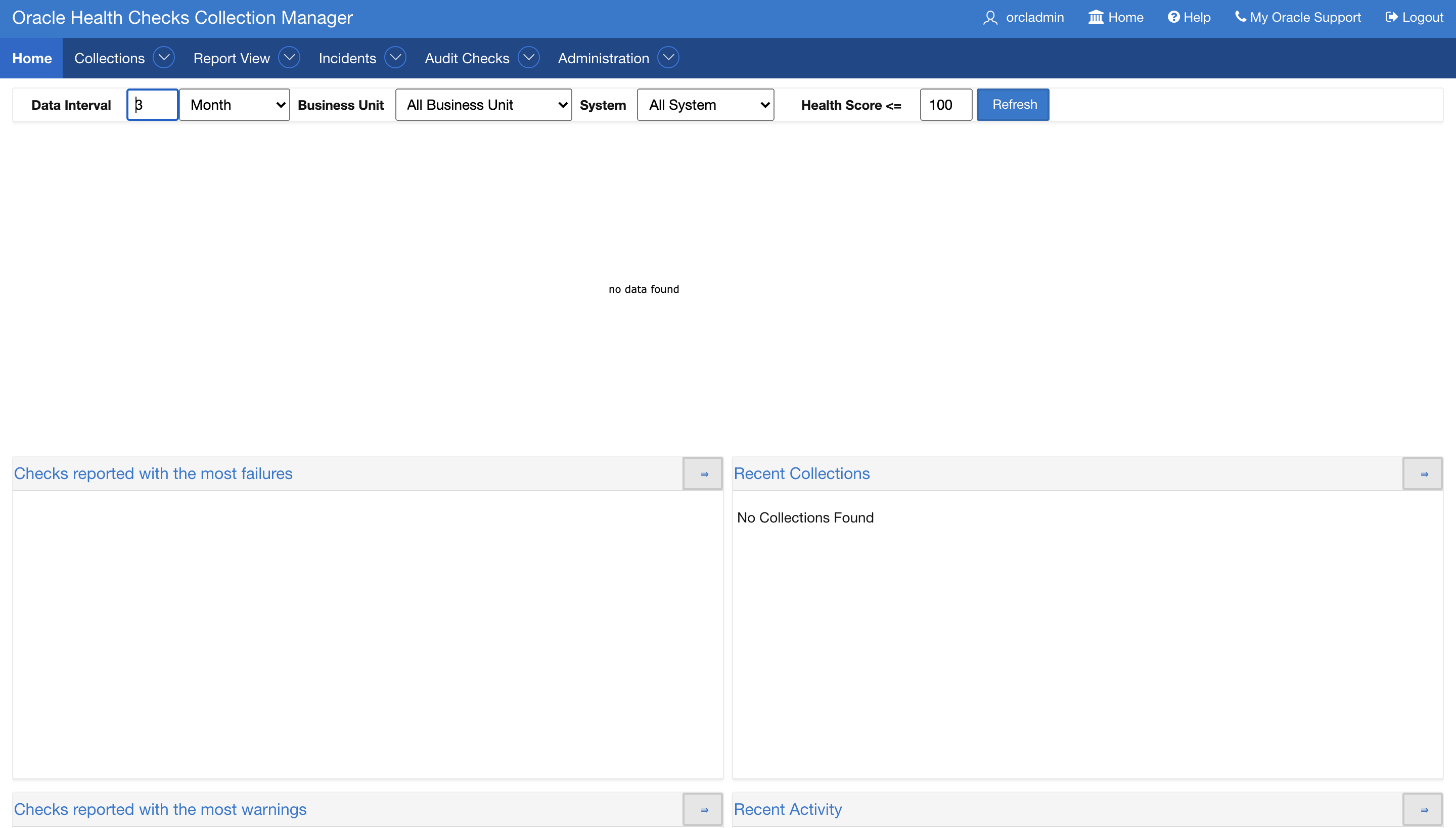Click arrow icon on Recent Collections panel
The height and width of the screenshot is (828, 1456).
point(1424,474)
